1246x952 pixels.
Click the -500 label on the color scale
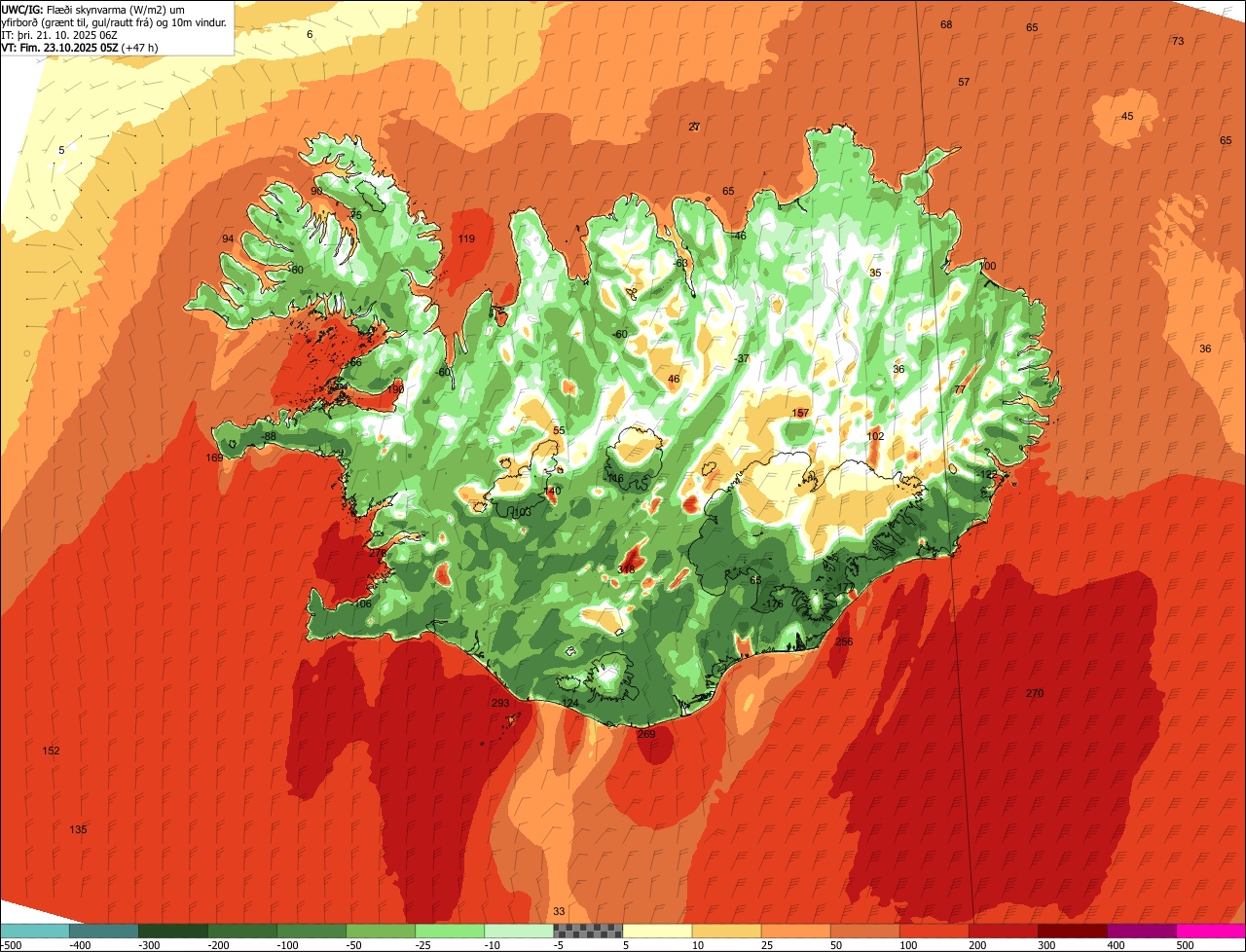click(x=10, y=945)
